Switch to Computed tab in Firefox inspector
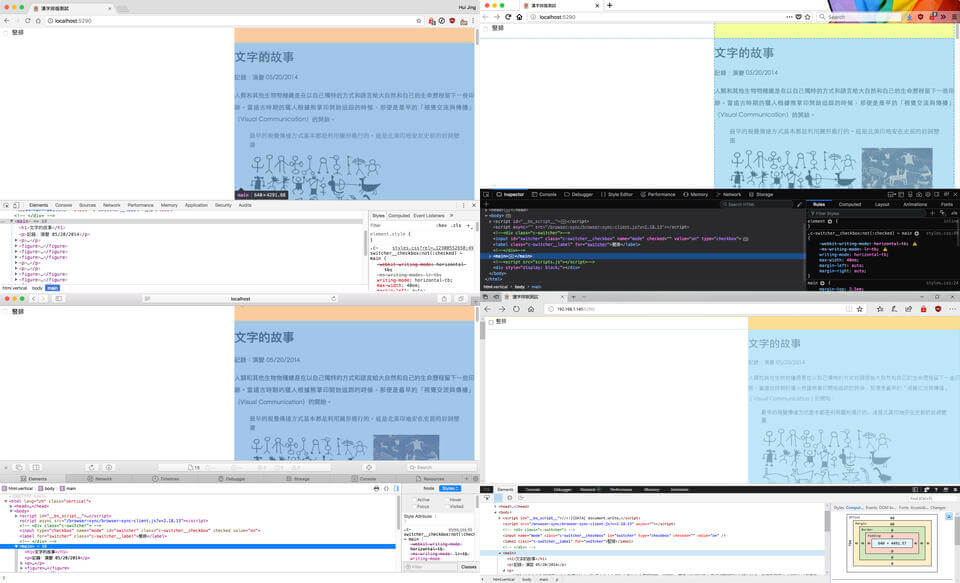 click(x=850, y=204)
